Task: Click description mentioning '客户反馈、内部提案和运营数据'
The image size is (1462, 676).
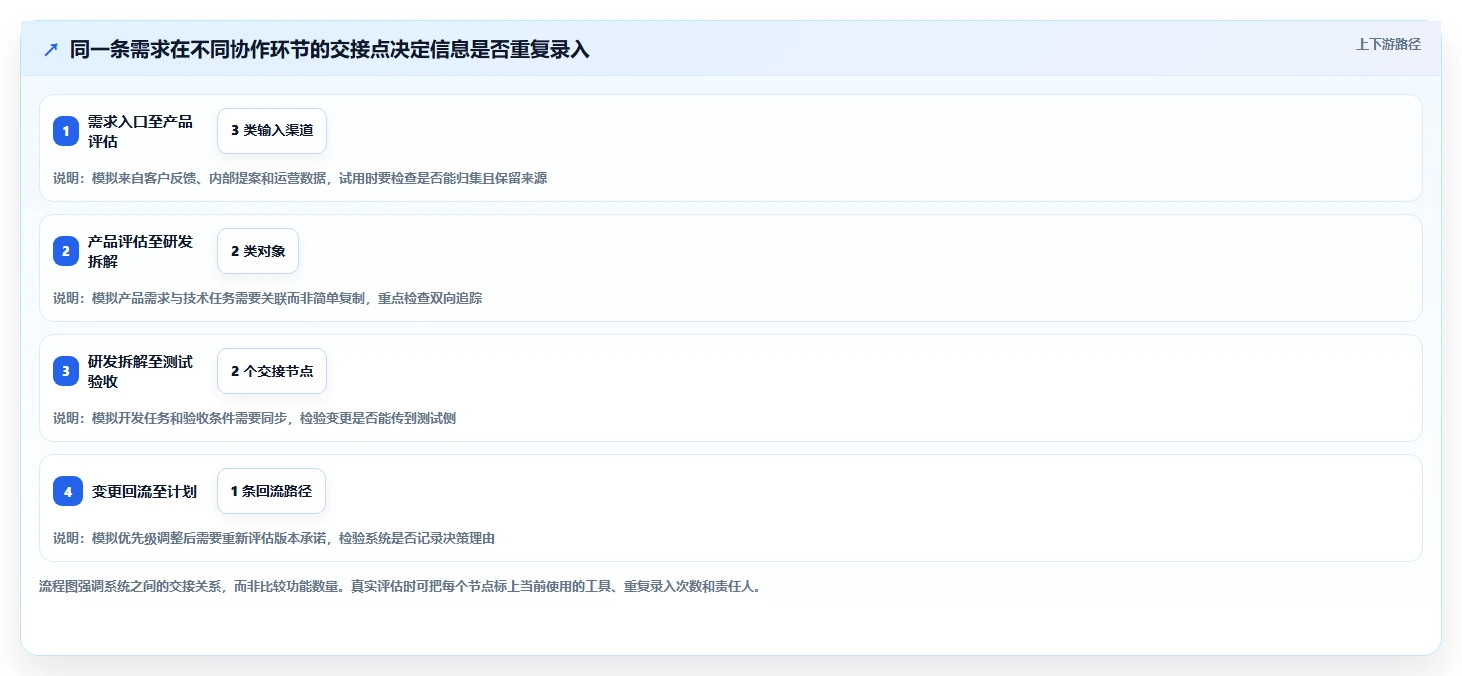Action: [300, 178]
